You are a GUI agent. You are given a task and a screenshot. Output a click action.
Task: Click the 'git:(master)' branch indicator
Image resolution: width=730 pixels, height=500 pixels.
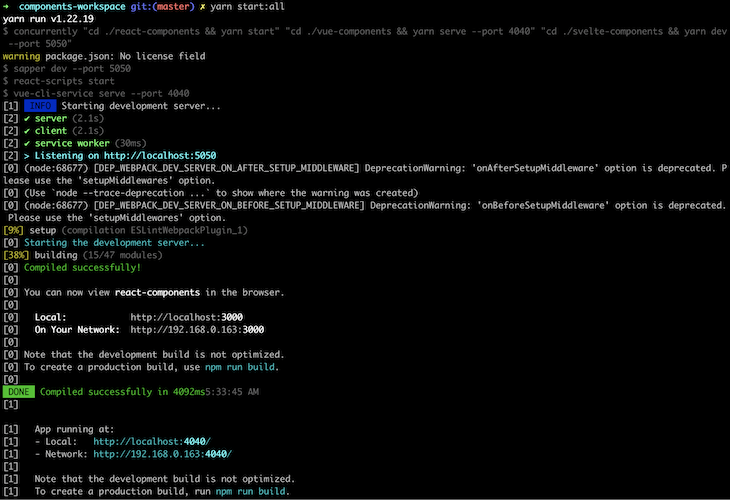point(162,7)
